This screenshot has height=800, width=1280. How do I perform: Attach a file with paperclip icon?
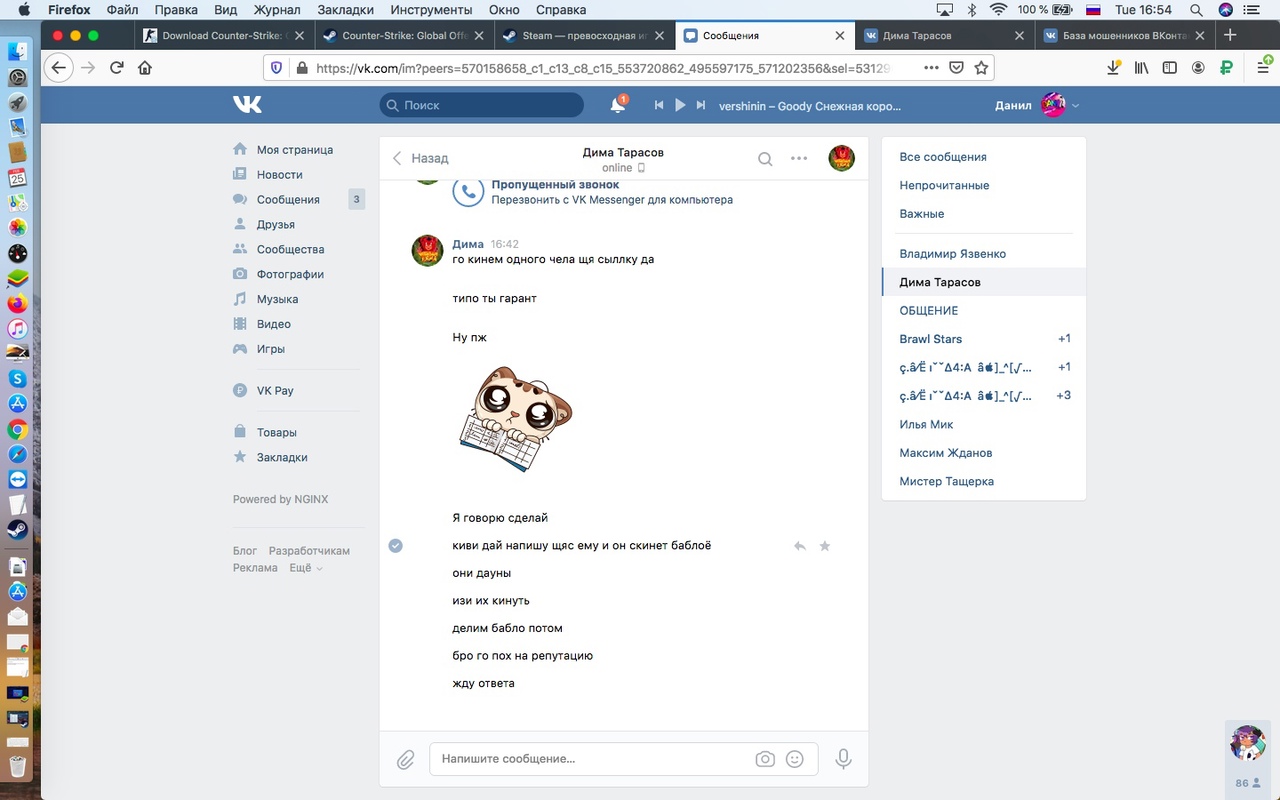(x=405, y=760)
